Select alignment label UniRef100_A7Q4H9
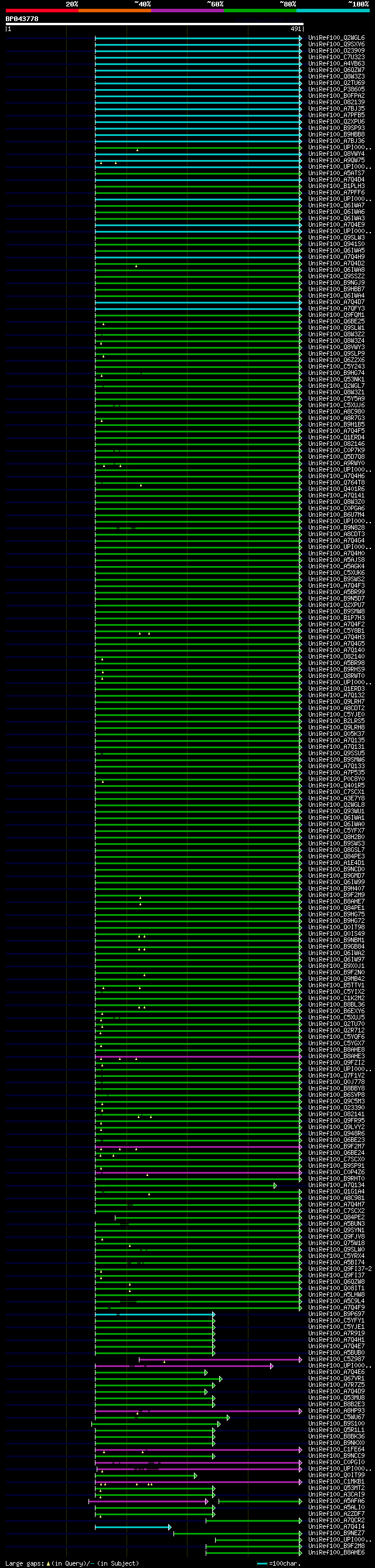This screenshot has width=375, height=1568. (337, 257)
